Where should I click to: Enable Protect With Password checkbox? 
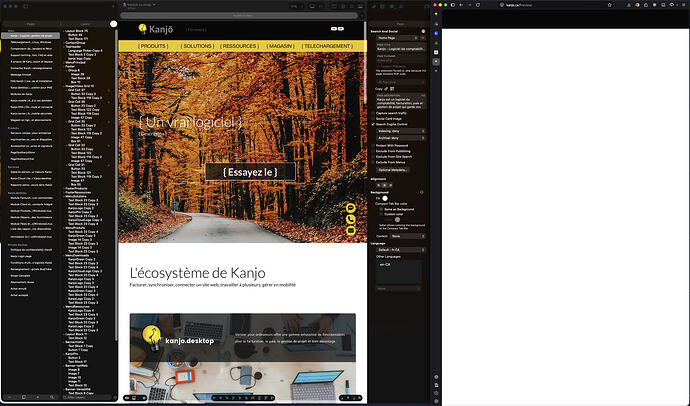coord(373,146)
